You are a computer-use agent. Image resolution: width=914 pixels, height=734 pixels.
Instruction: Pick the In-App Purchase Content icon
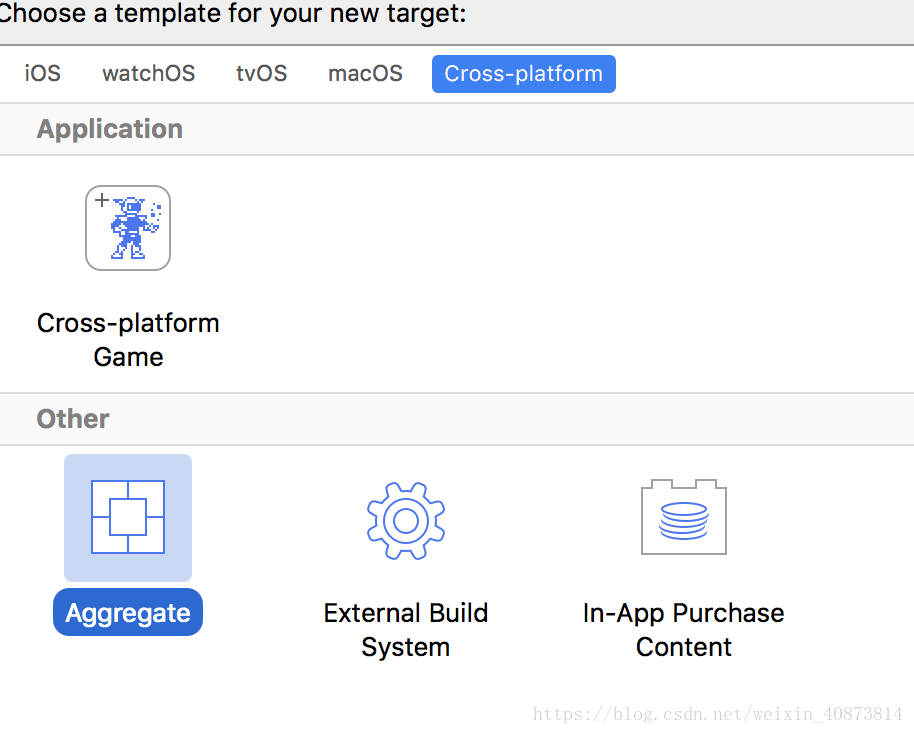coord(684,517)
